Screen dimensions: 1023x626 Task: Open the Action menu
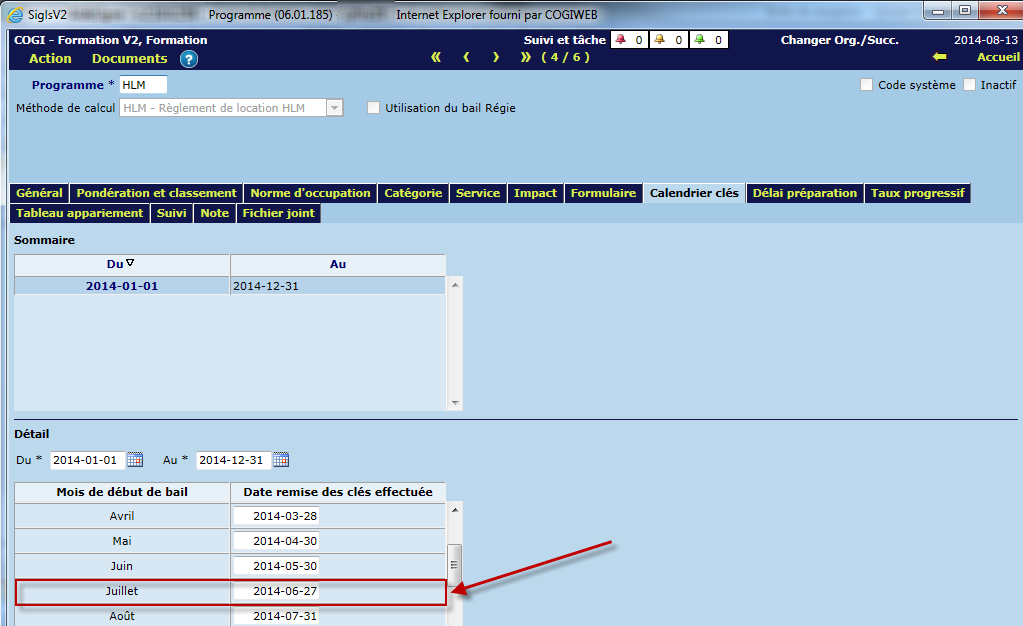[50, 59]
